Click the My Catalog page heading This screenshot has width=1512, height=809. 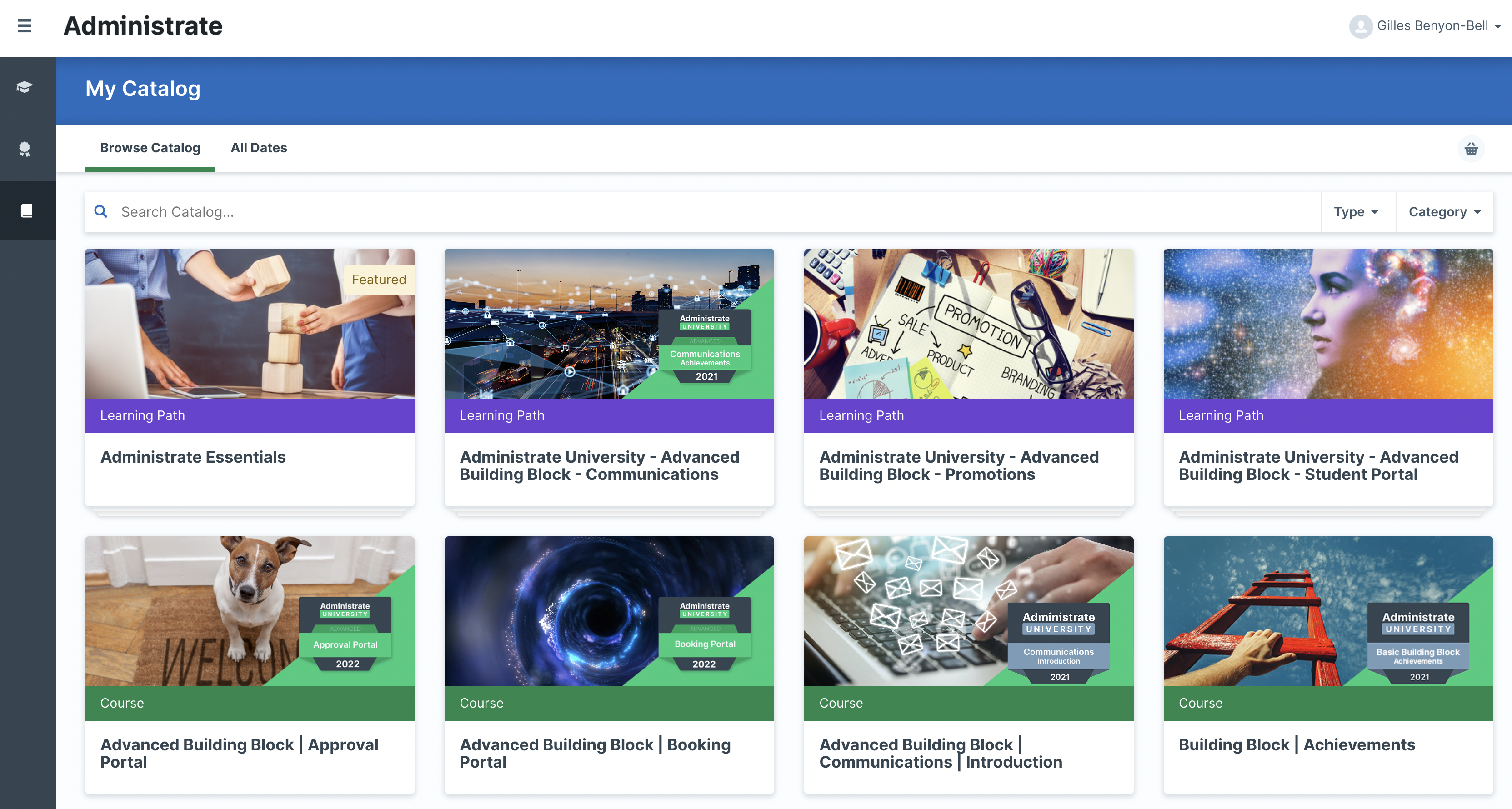click(143, 89)
